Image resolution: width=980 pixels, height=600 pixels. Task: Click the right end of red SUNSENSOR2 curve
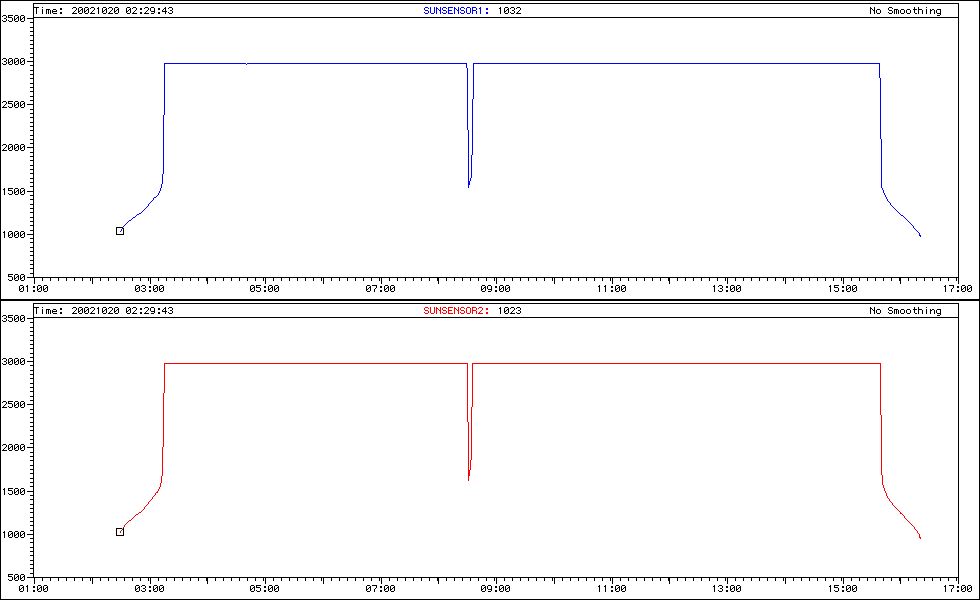pyautogui.click(x=920, y=538)
